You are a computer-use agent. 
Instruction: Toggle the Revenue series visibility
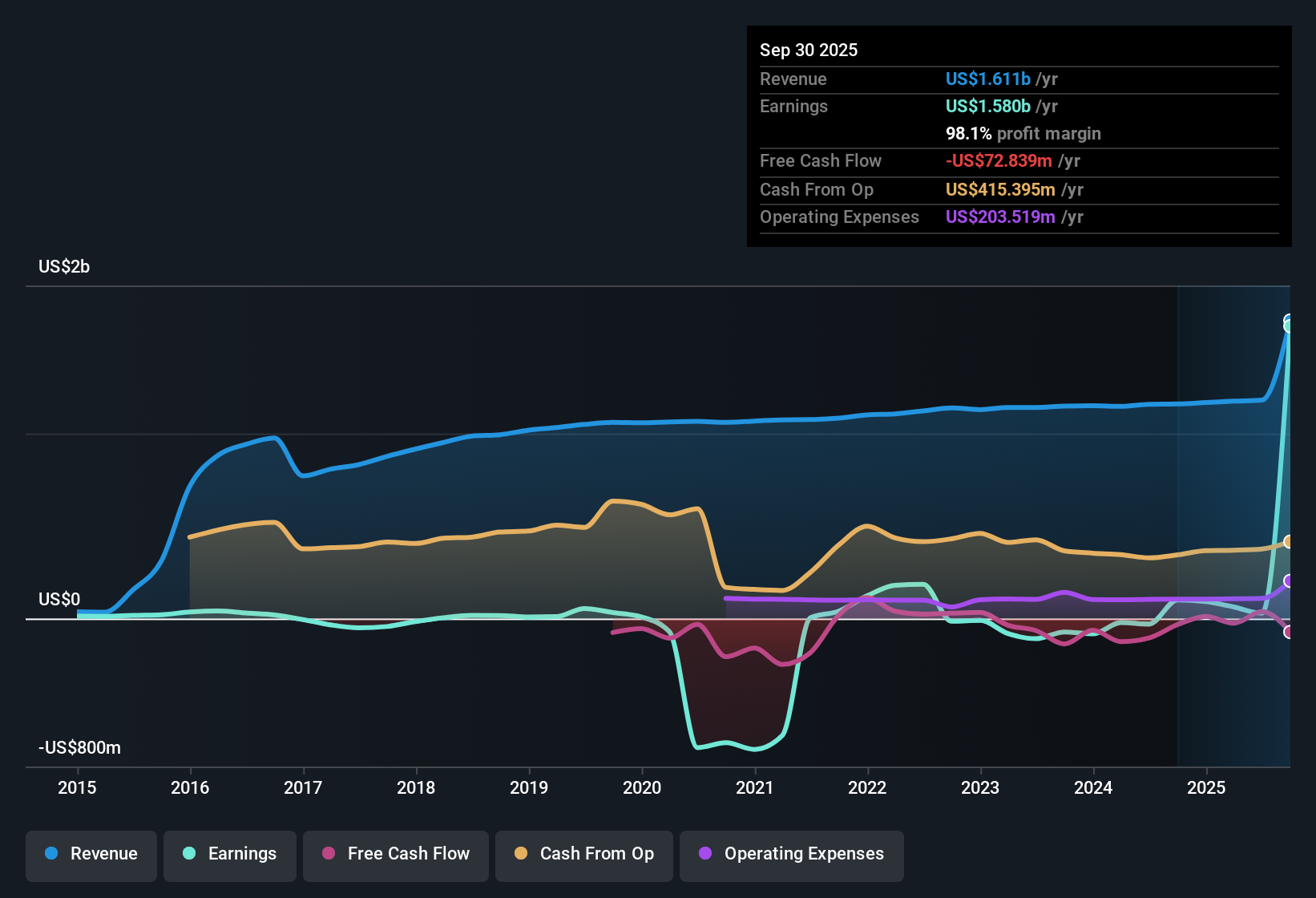(x=91, y=854)
